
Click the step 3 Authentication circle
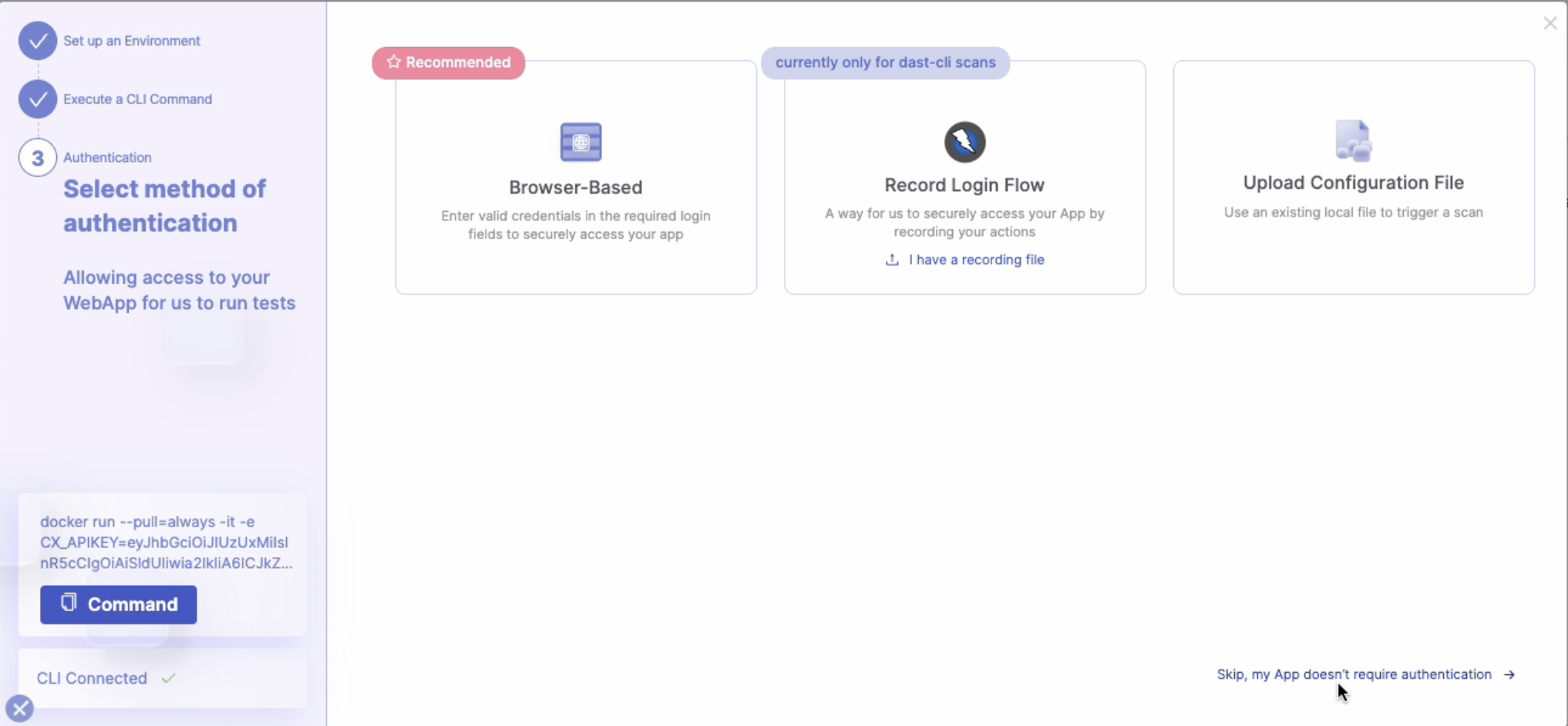pyautogui.click(x=38, y=158)
